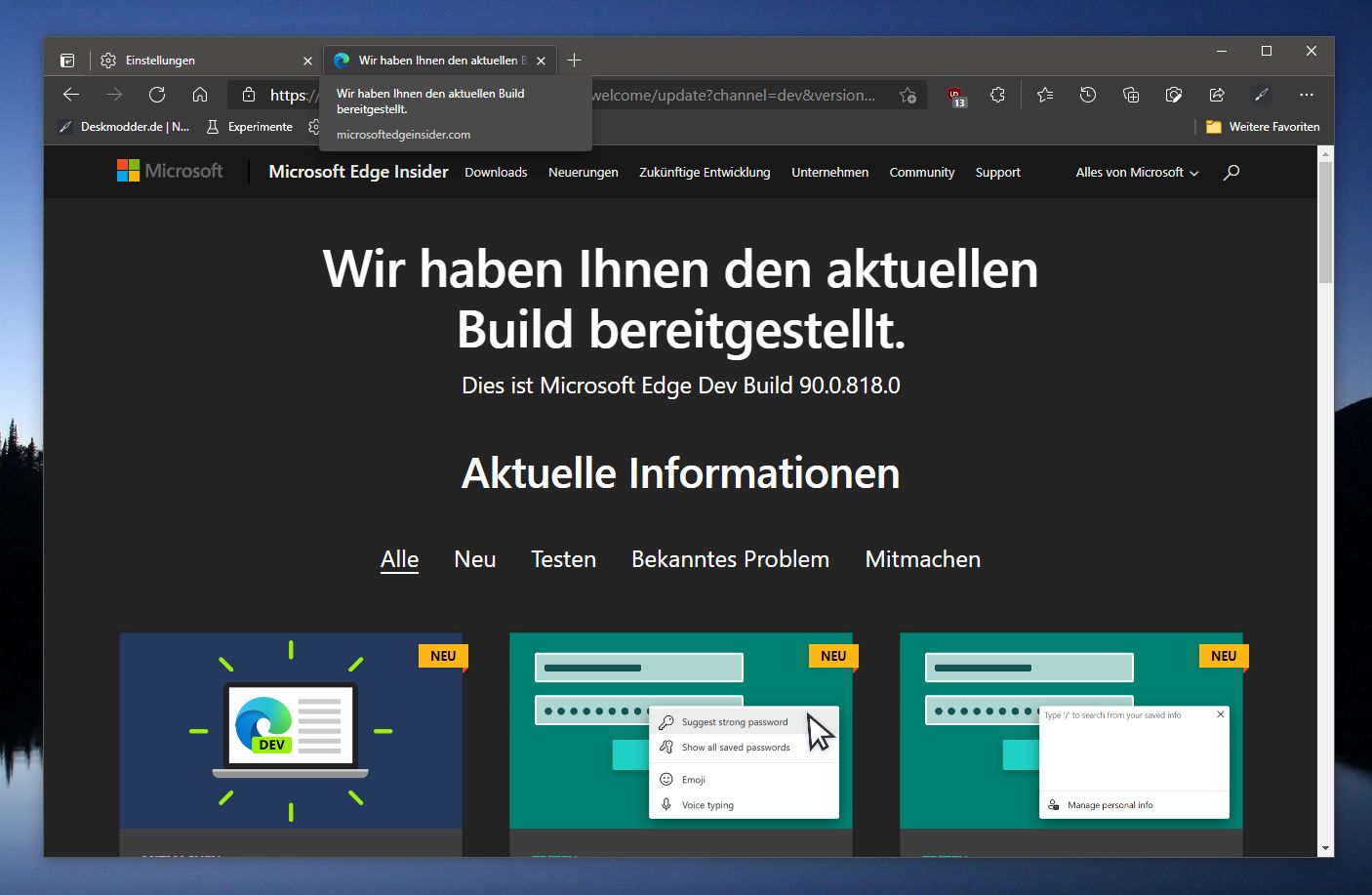This screenshot has width=1372, height=895.
Task: Click the forward arrow navigation icon
Action: (114, 95)
